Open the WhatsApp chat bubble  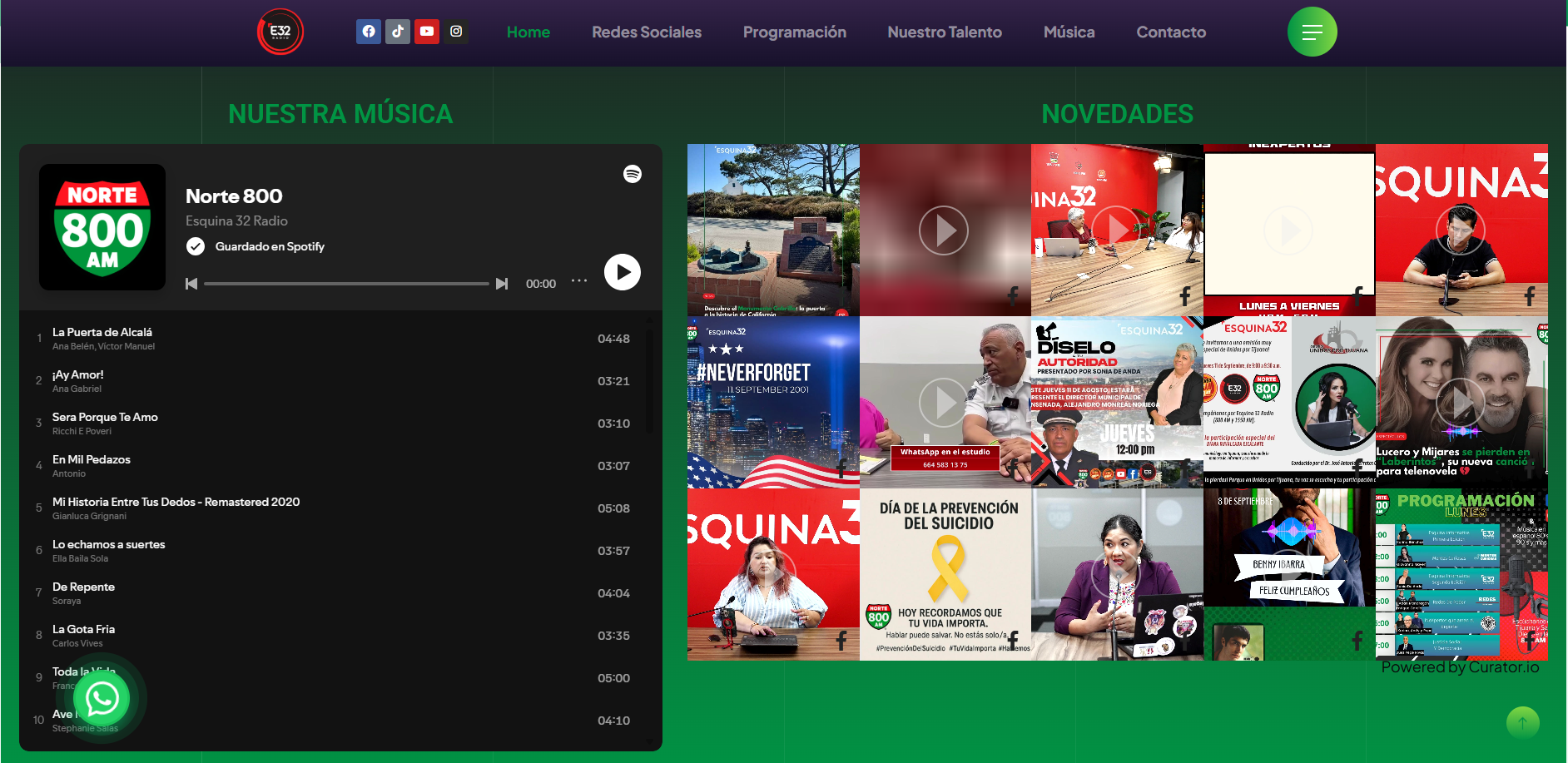(102, 699)
